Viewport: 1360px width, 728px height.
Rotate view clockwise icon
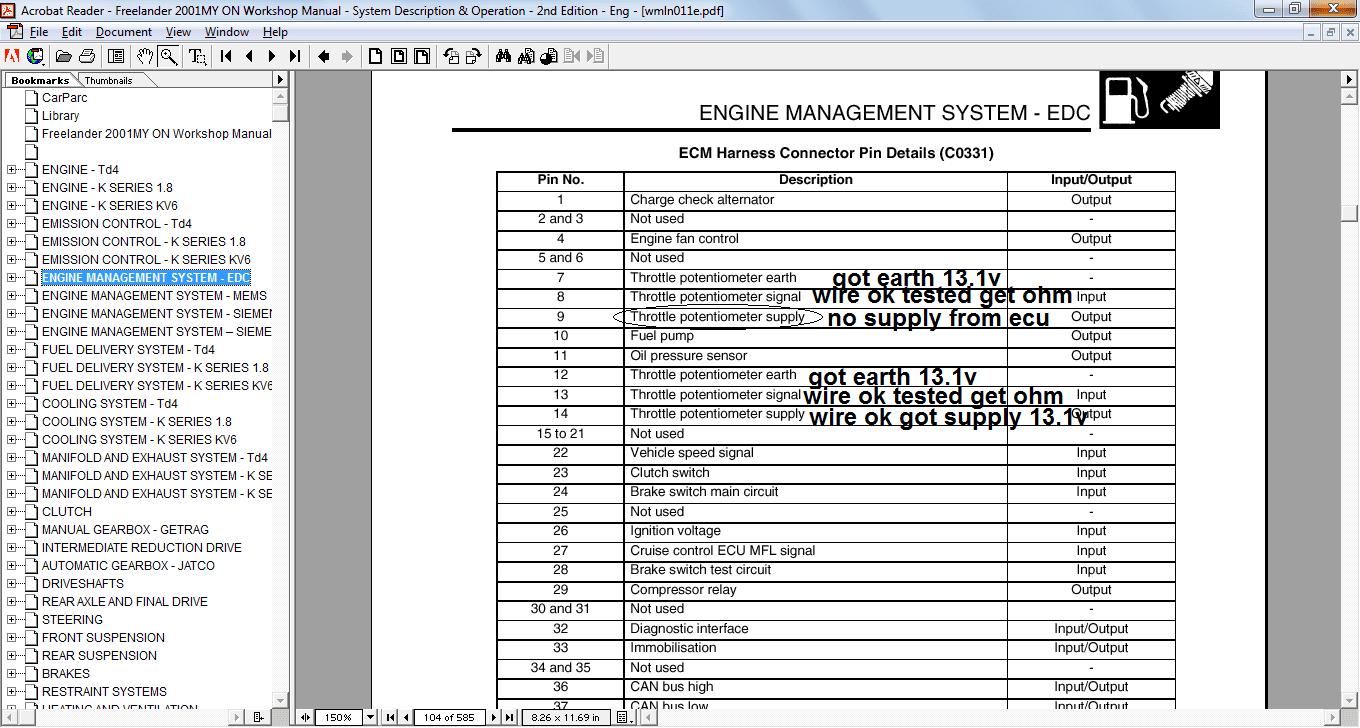click(x=474, y=56)
